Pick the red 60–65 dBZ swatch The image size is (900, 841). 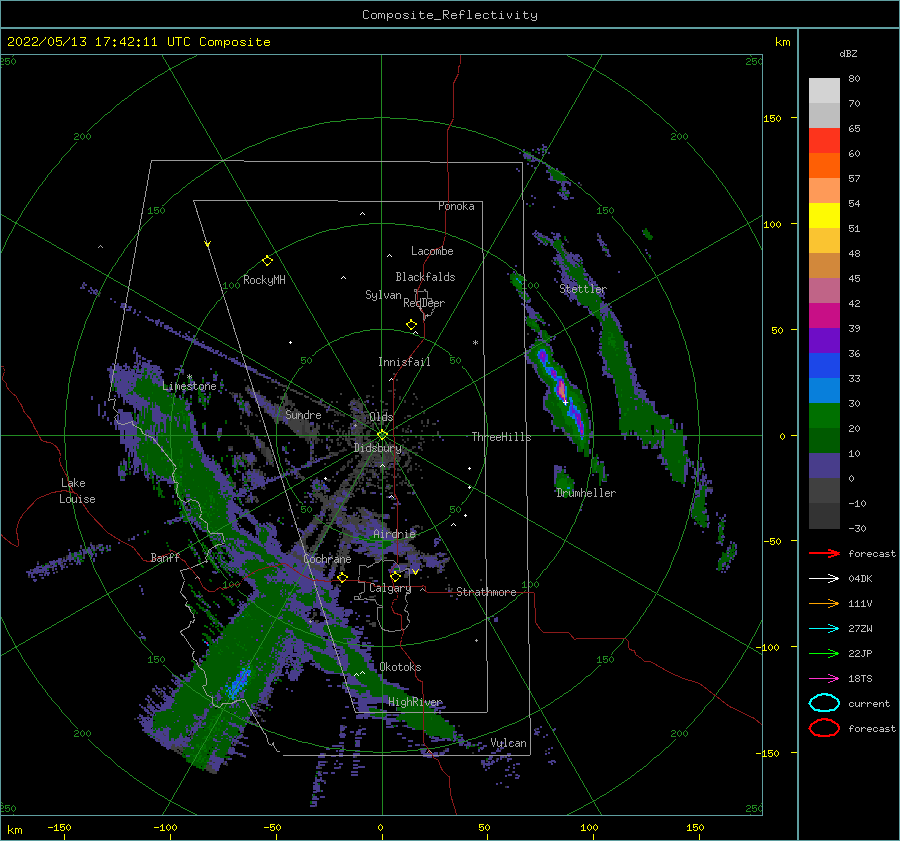point(824,141)
